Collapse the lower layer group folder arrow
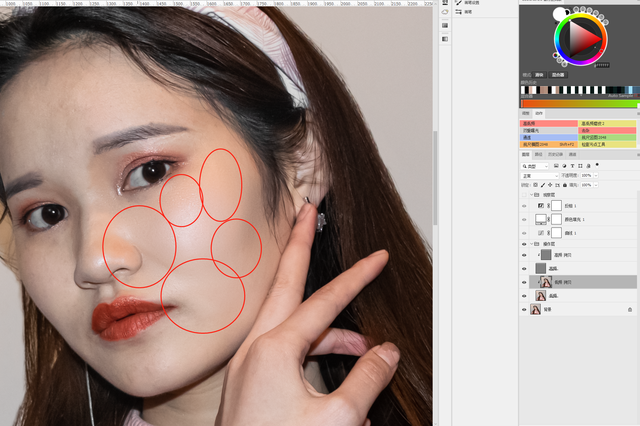This screenshot has width=640, height=426. pyautogui.click(x=533, y=243)
